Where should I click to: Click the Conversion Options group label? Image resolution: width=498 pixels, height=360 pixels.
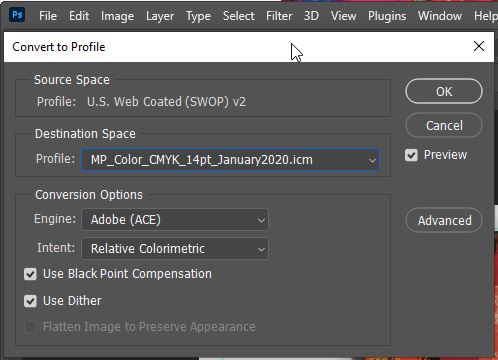click(x=89, y=195)
